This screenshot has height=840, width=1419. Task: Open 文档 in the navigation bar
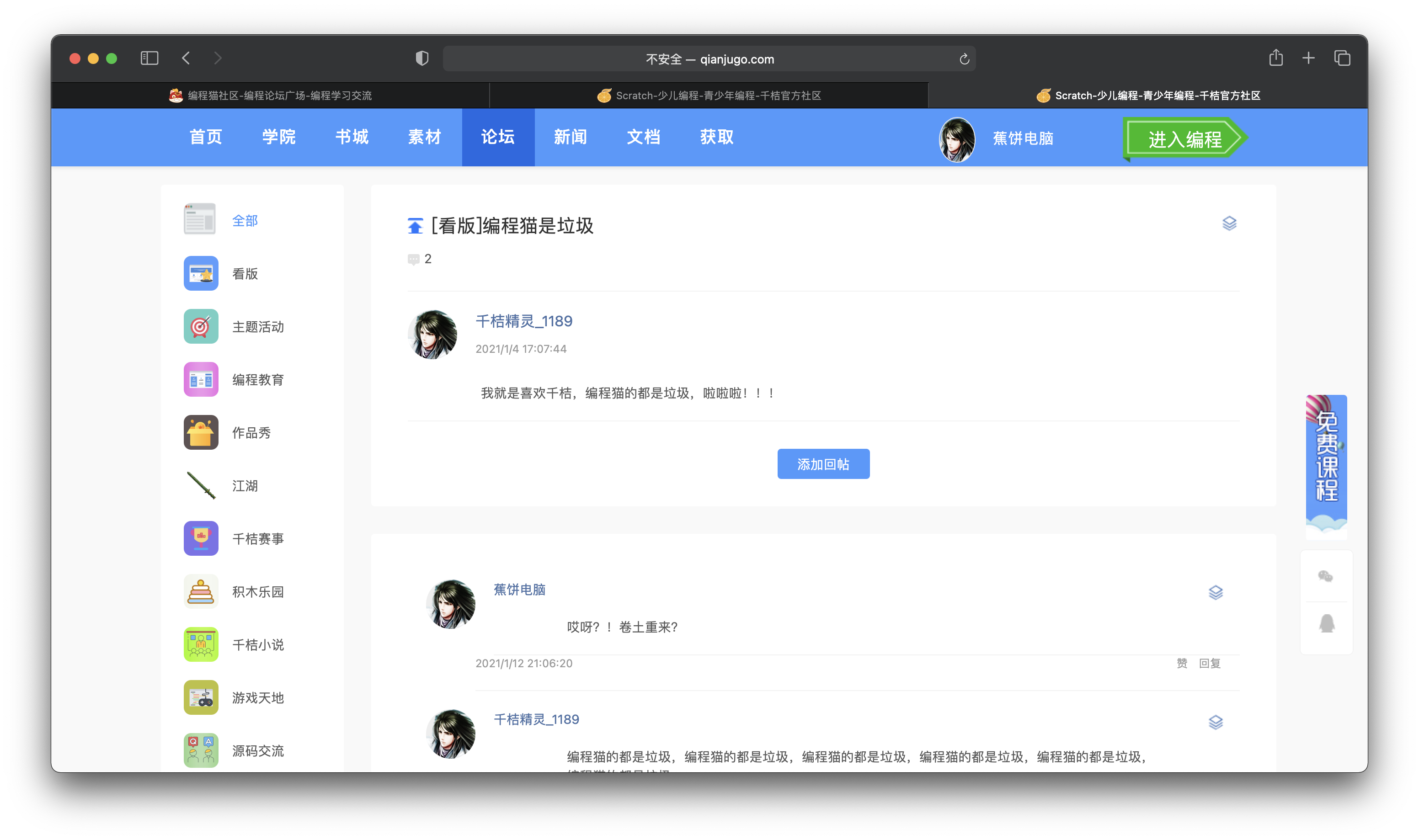coord(644,137)
